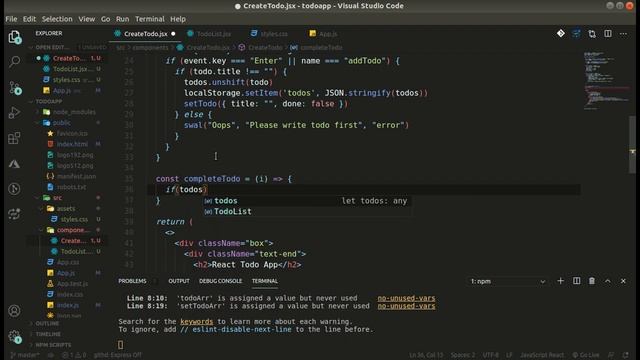
Task: Click the Ln 36, Col 13 cursor position
Action: tap(426, 355)
